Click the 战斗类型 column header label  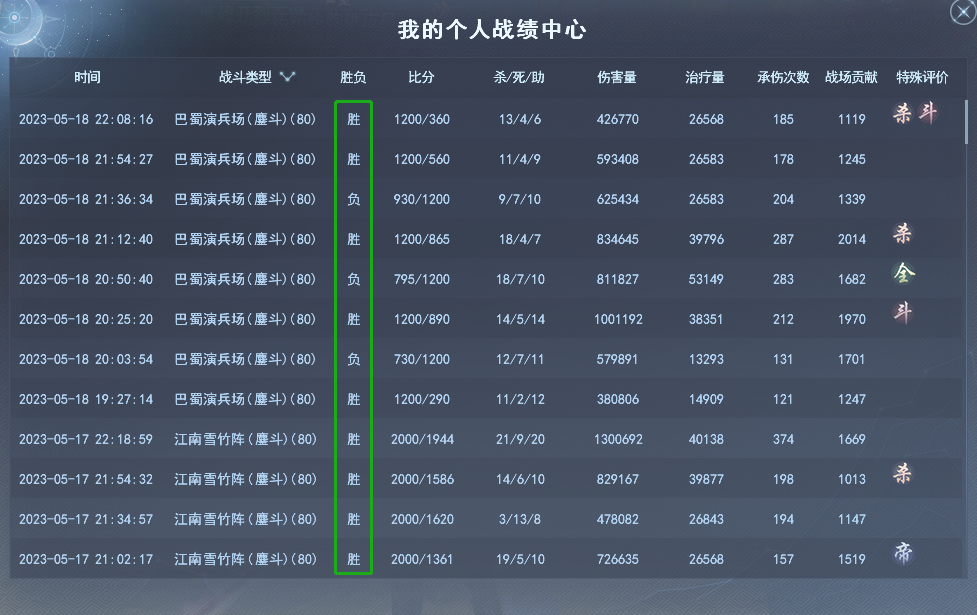pos(245,77)
